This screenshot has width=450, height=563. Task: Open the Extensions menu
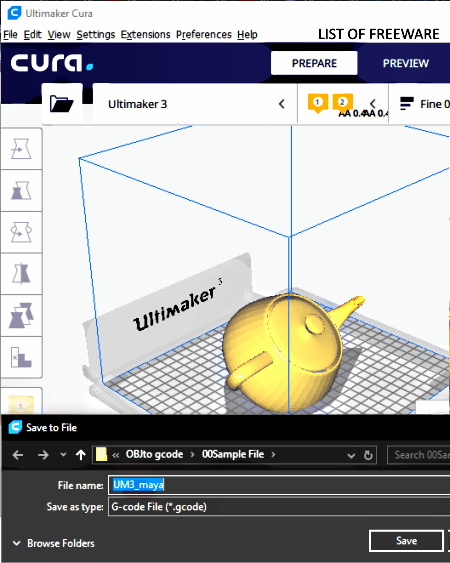click(x=145, y=34)
